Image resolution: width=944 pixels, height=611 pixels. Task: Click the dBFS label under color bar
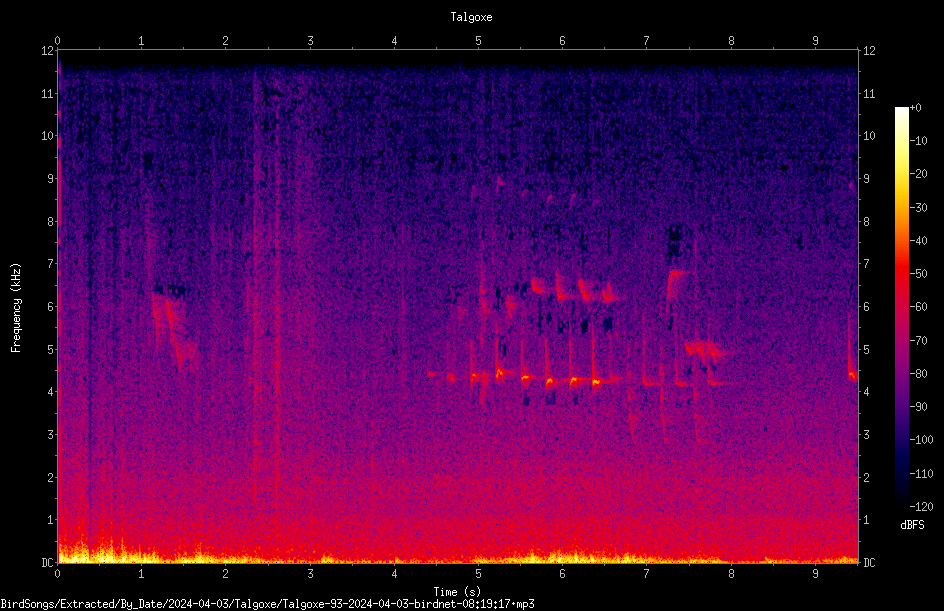click(912, 525)
